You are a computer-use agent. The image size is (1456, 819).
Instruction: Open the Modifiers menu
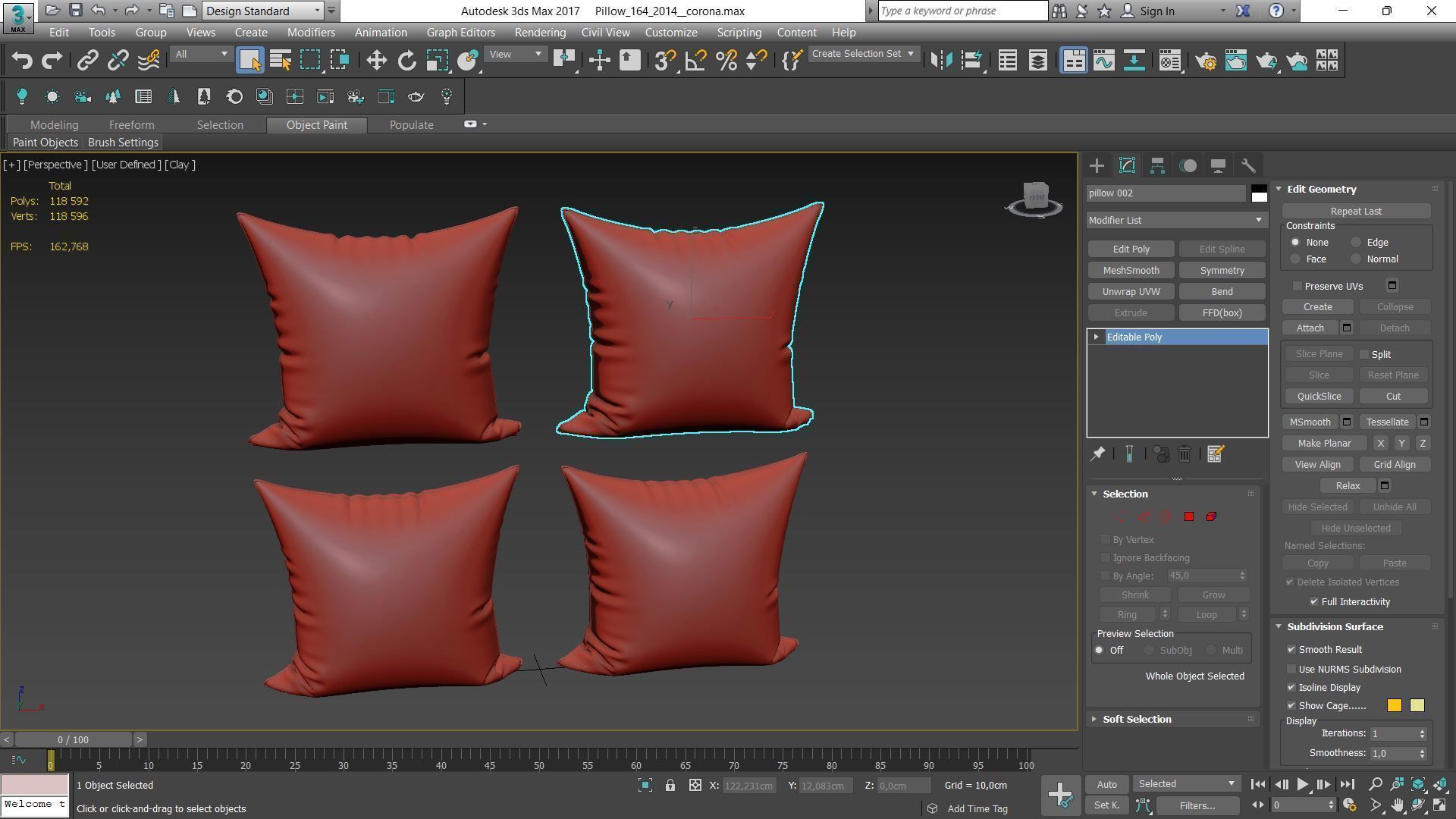tap(311, 33)
